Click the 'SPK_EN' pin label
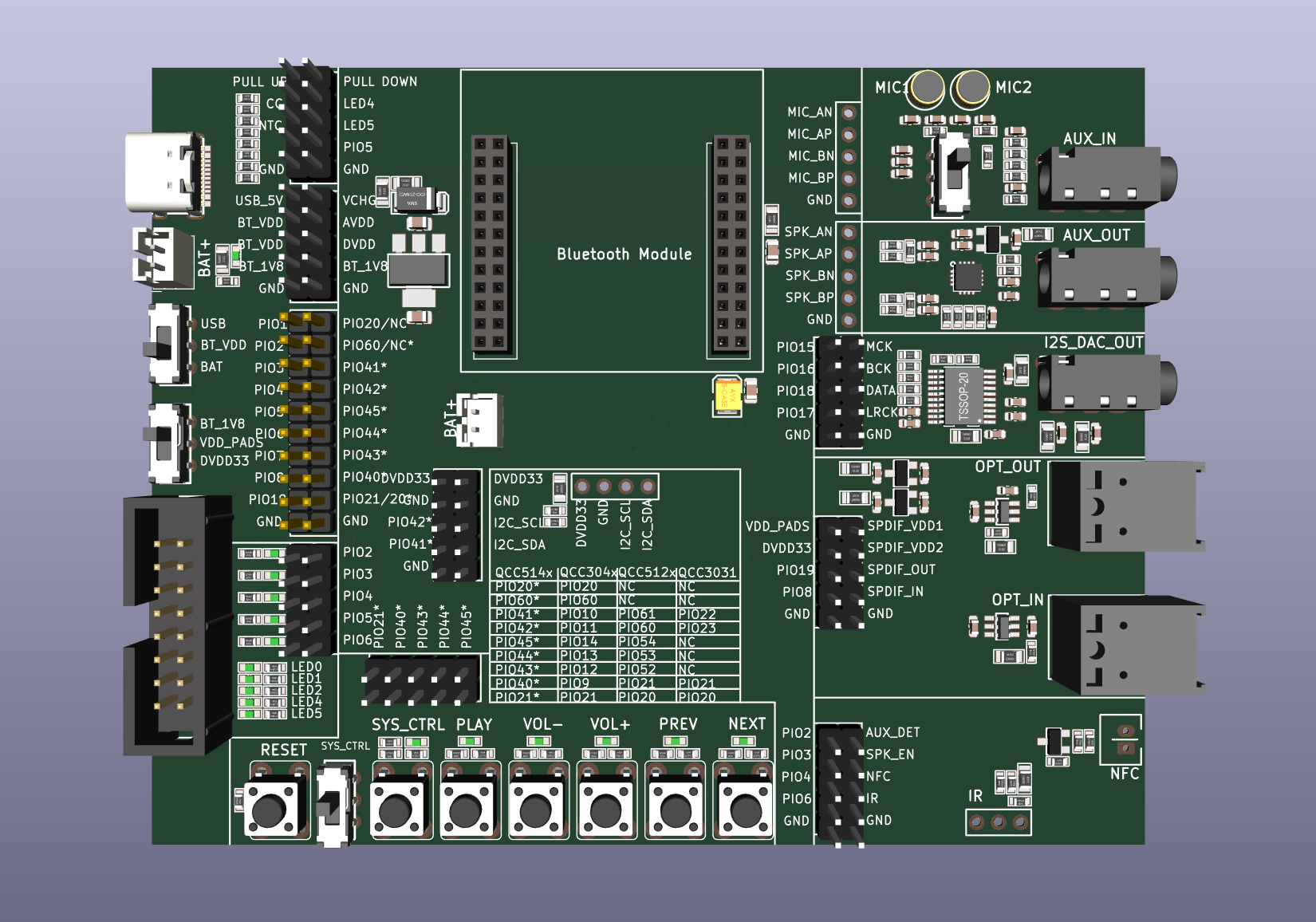1316x922 pixels. click(x=890, y=754)
